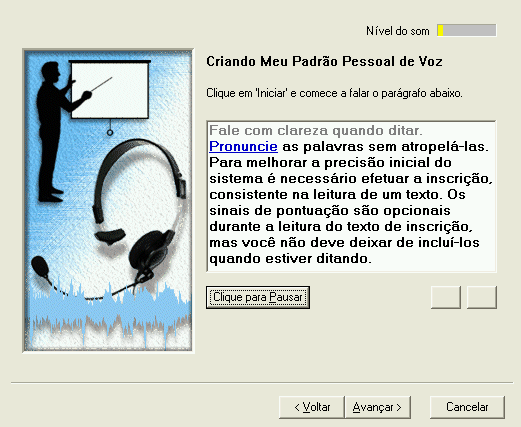Click the highlighted word Pronuncie
The image size is (521, 427).
243,146
